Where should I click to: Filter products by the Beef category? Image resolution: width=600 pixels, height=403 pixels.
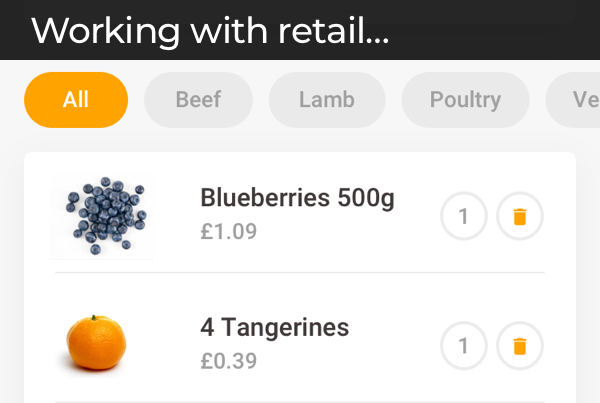tap(198, 100)
